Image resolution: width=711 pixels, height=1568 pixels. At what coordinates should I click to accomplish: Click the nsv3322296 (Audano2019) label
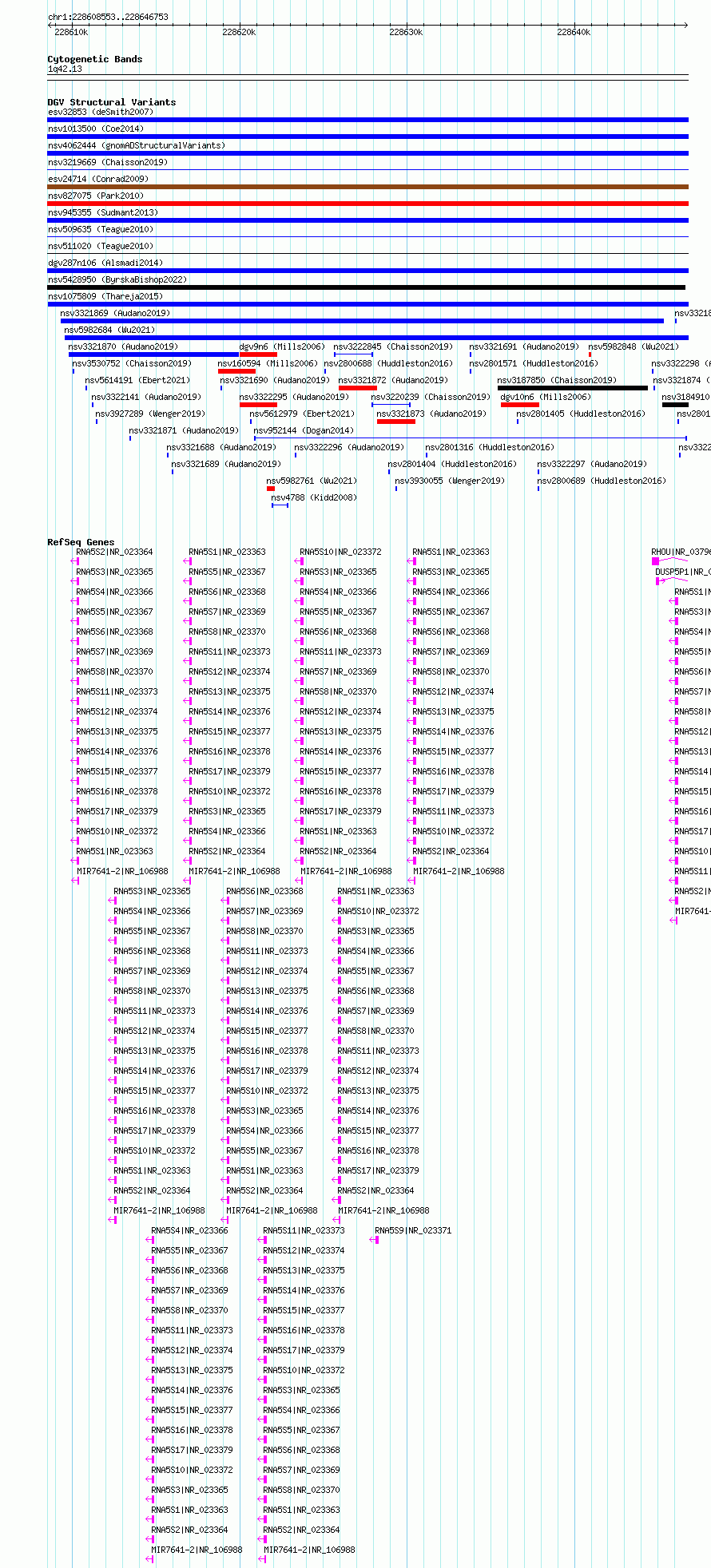click(349, 447)
